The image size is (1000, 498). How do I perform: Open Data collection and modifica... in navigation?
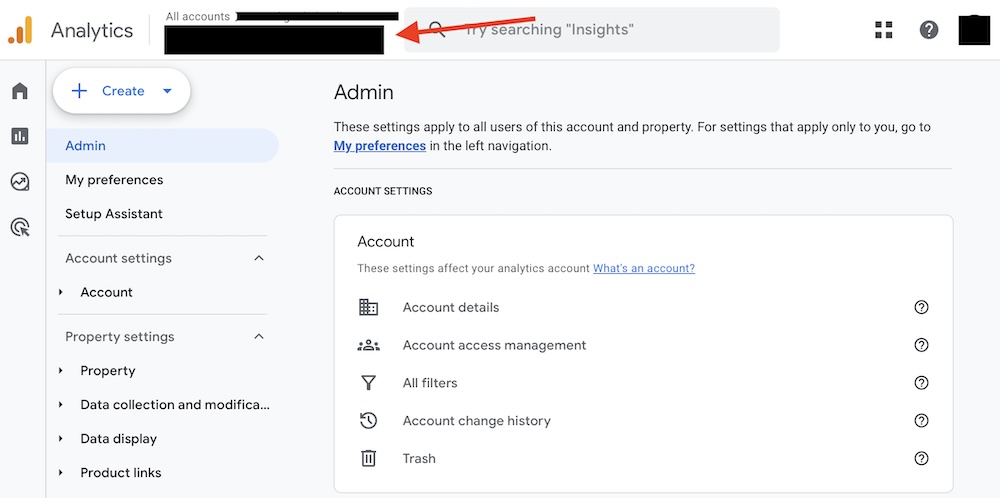[175, 404]
